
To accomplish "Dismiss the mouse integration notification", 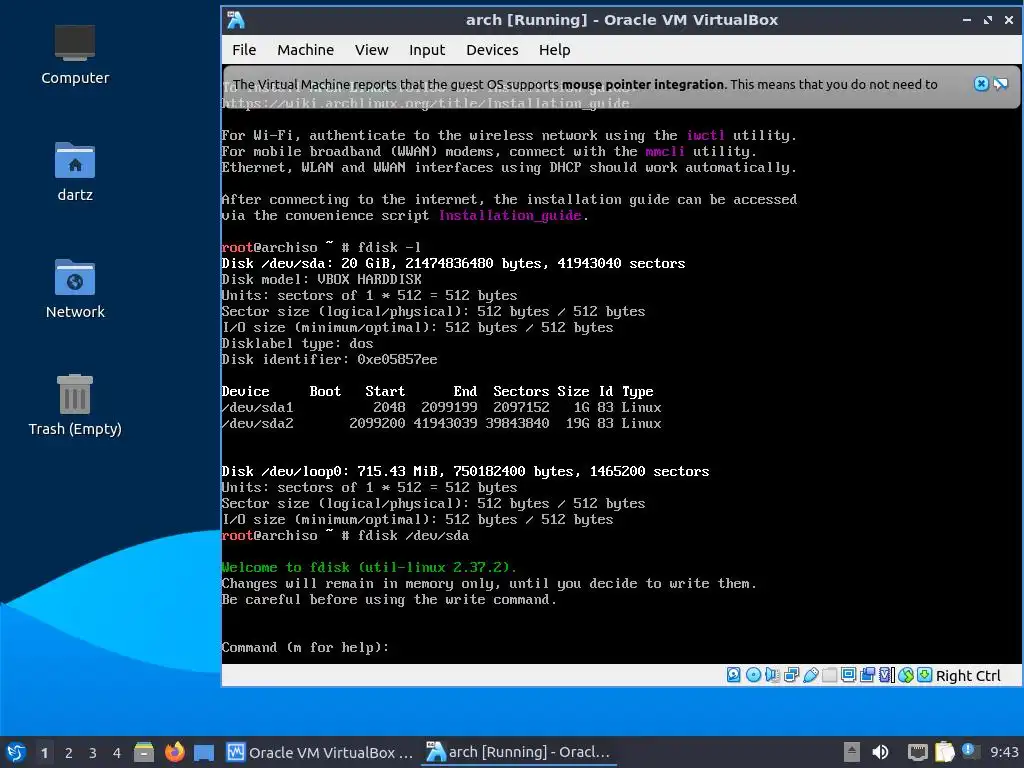I will (x=981, y=84).
